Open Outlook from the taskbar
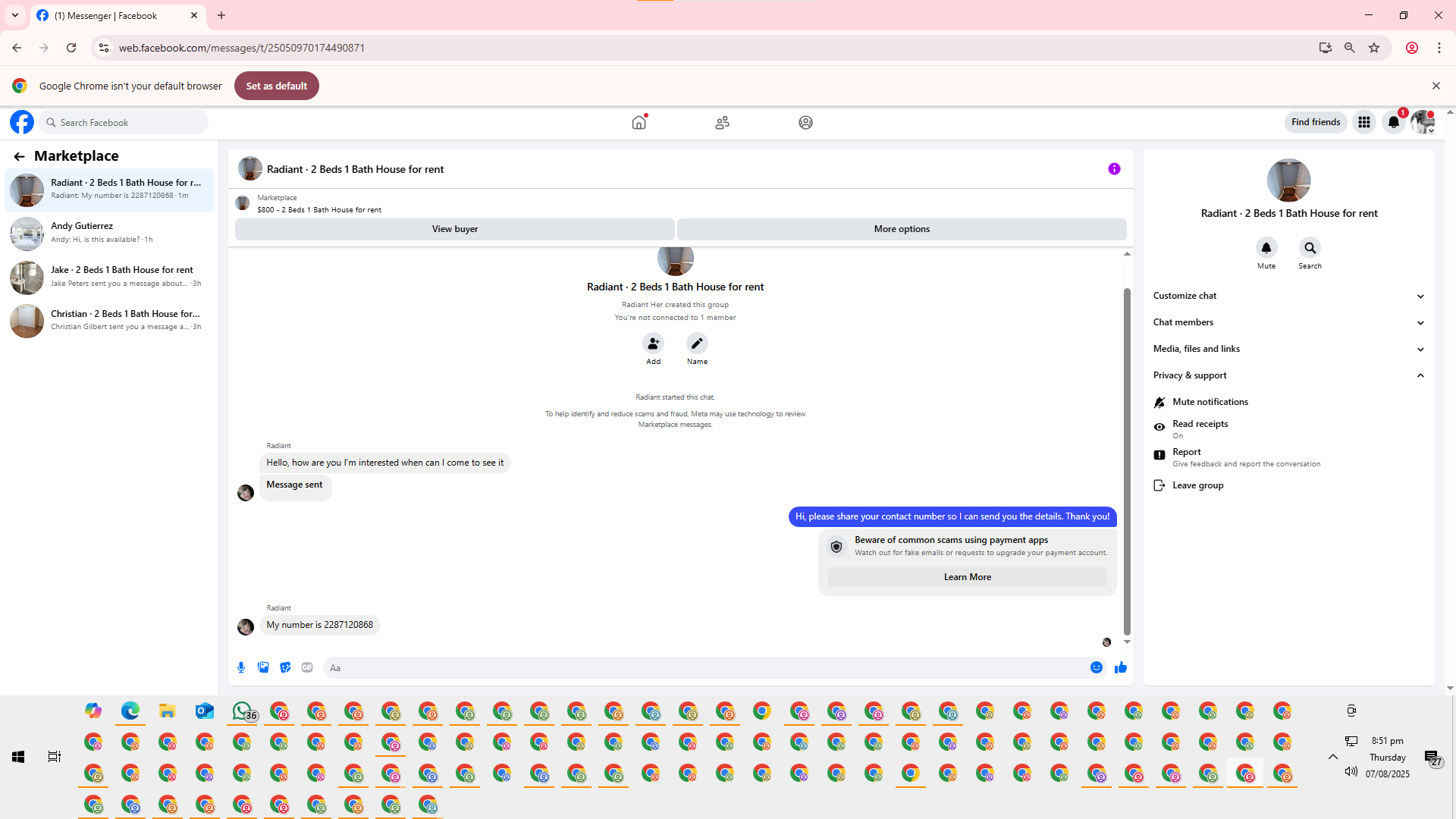This screenshot has width=1456, height=819. point(205,711)
